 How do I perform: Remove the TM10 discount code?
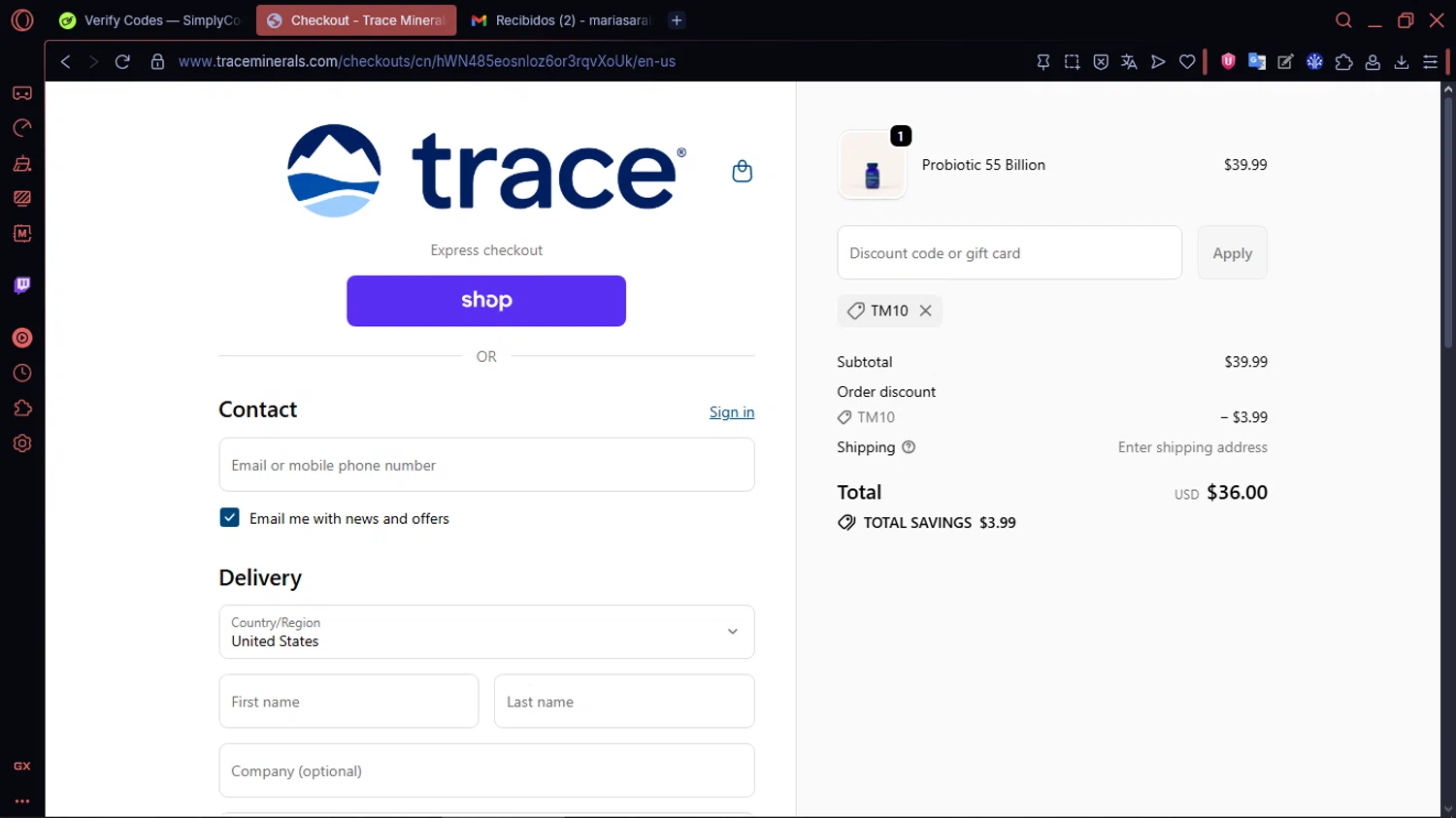(x=926, y=311)
